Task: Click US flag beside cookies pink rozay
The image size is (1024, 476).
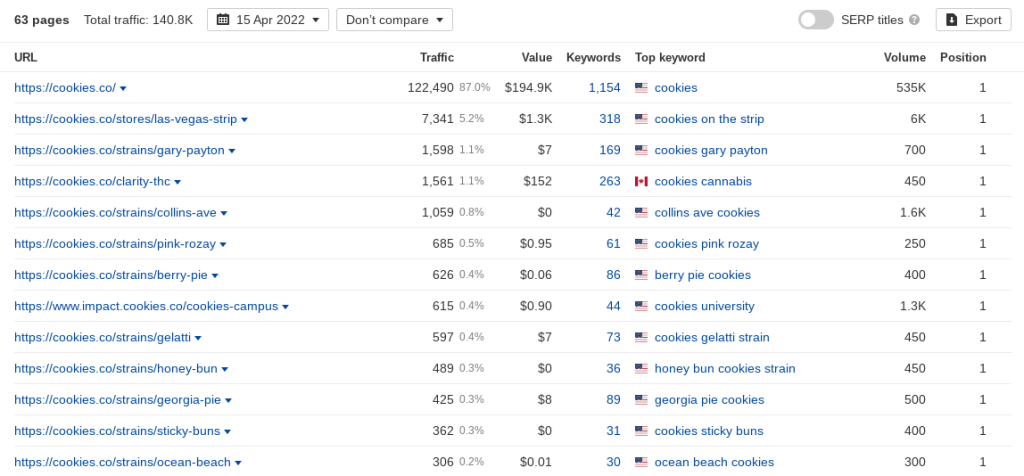Action: [x=641, y=244]
